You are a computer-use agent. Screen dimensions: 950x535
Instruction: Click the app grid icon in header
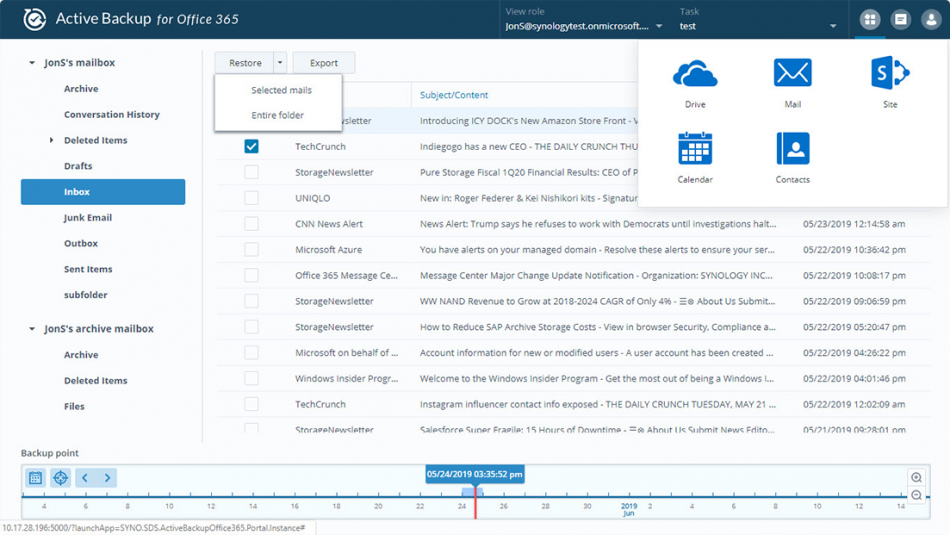870,19
